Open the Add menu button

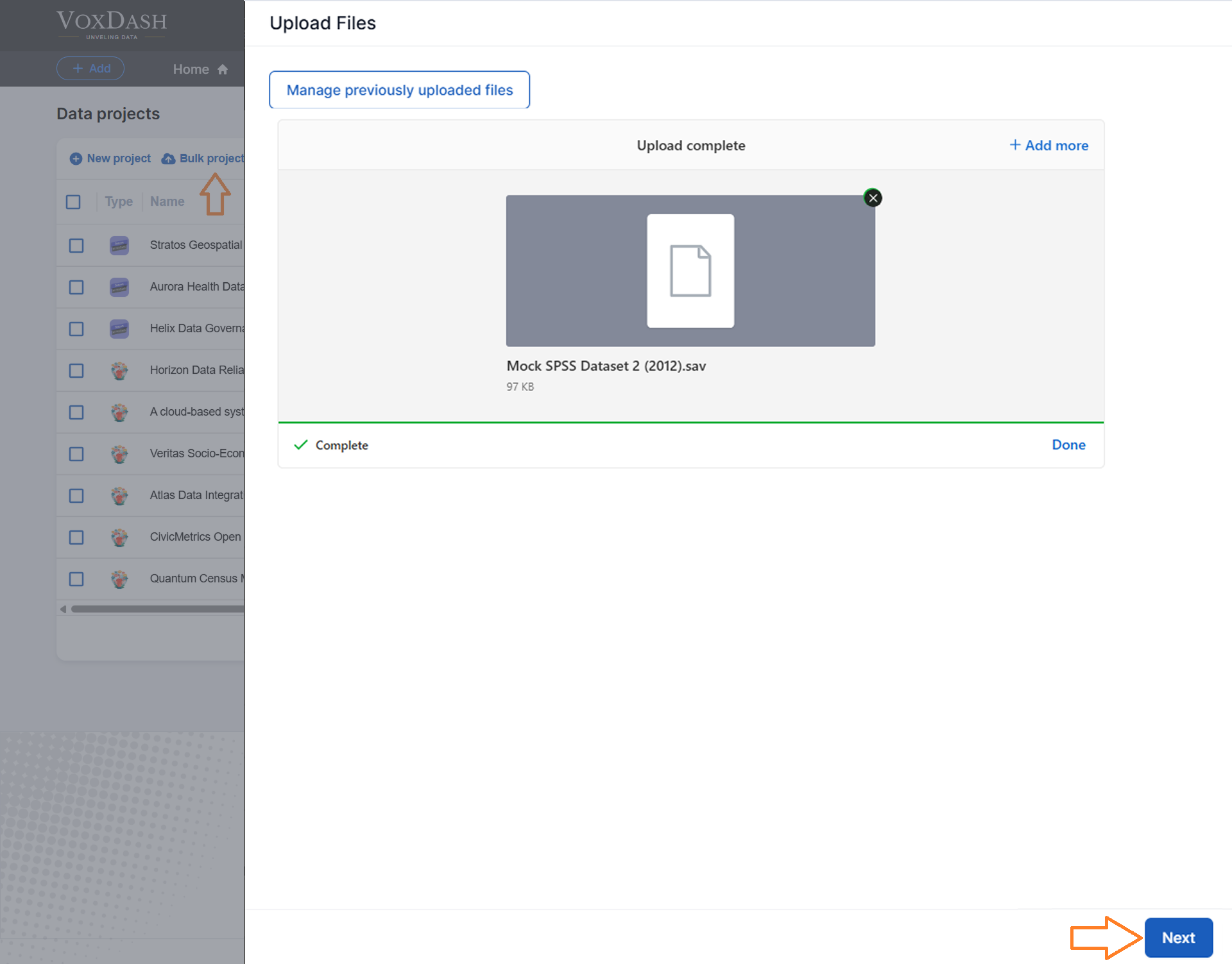(x=90, y=69)
